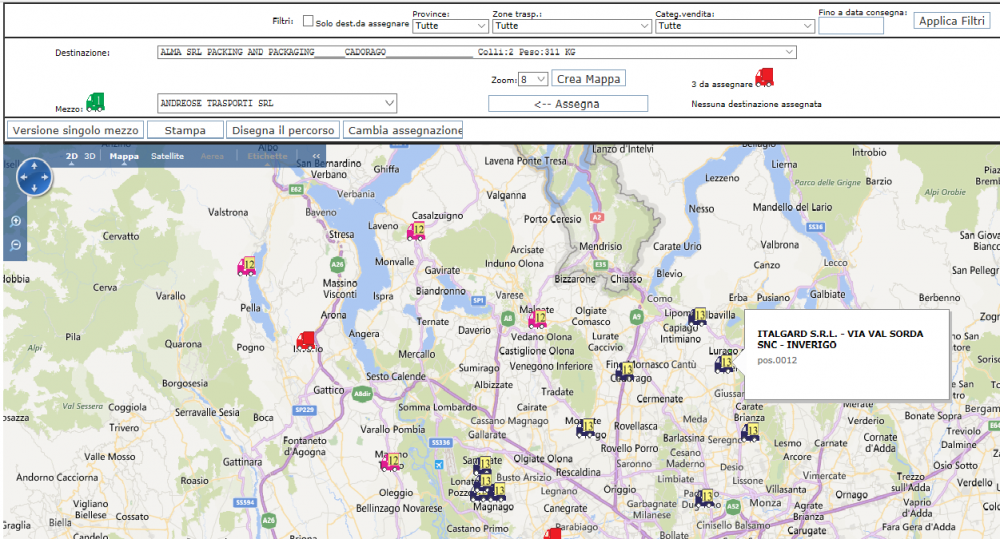Screen dimensions: 1000x539
Task: Click blue truck 13 near Samarate
Action: [482, 465]
